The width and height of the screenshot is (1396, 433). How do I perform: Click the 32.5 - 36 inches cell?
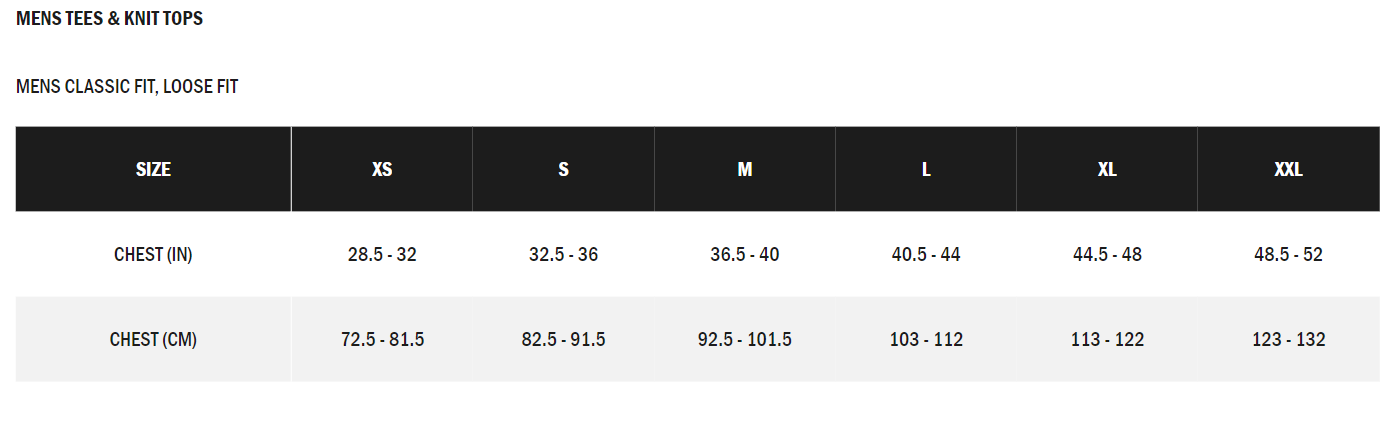[x=563, y=254]
